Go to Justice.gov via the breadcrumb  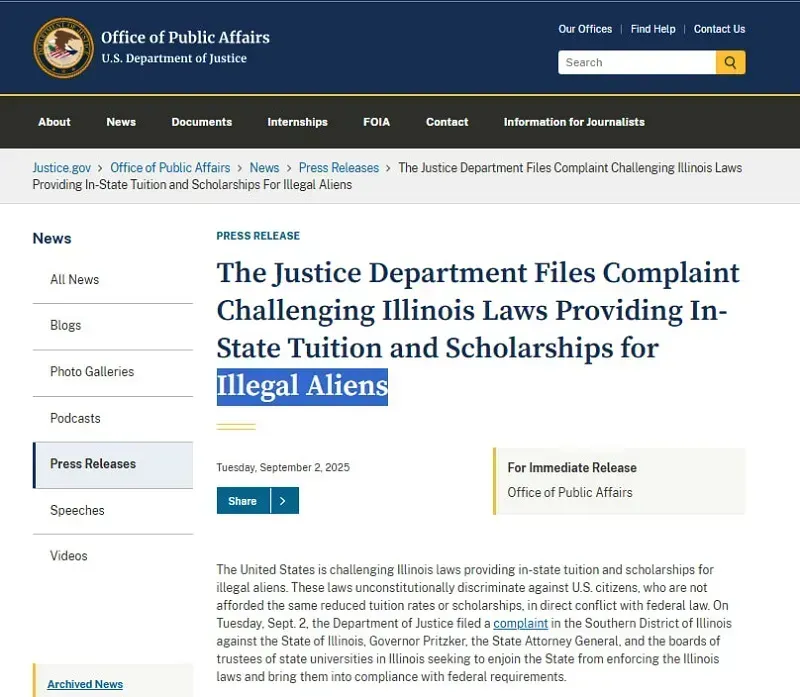[61, 167]
